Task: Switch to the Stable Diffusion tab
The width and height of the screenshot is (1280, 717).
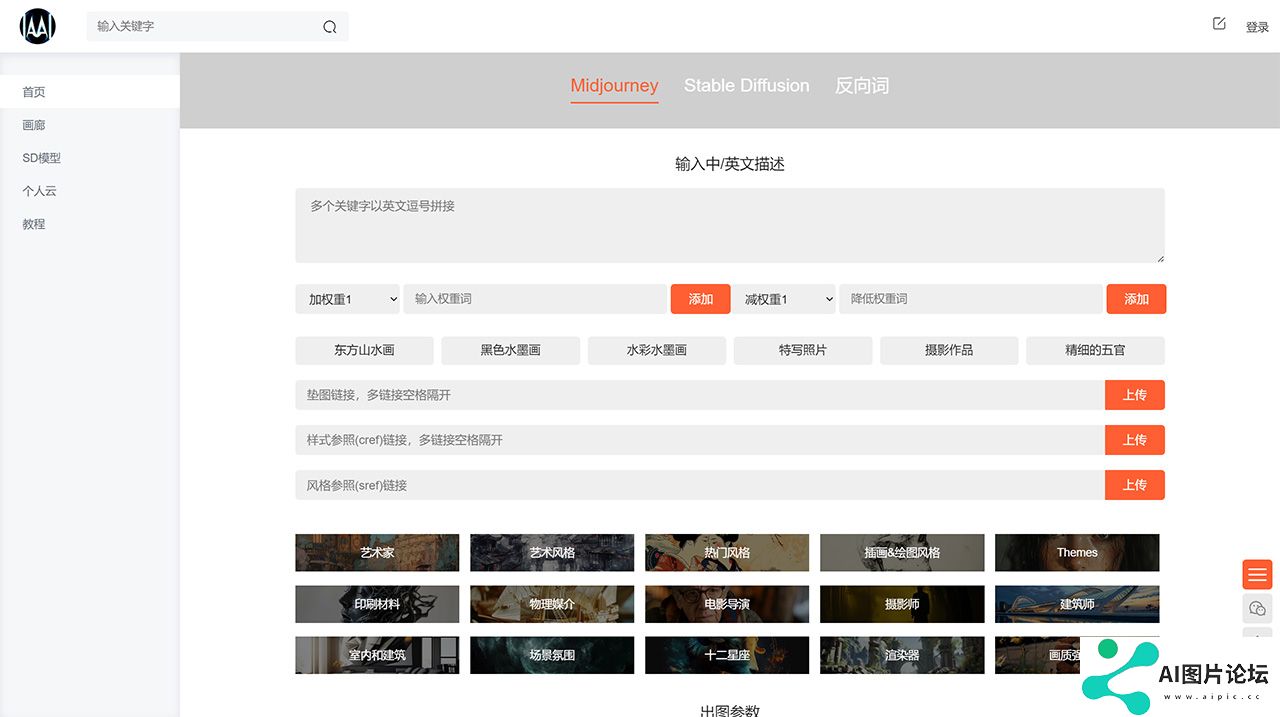Action: pyautogui.click(x=746, y=86)
